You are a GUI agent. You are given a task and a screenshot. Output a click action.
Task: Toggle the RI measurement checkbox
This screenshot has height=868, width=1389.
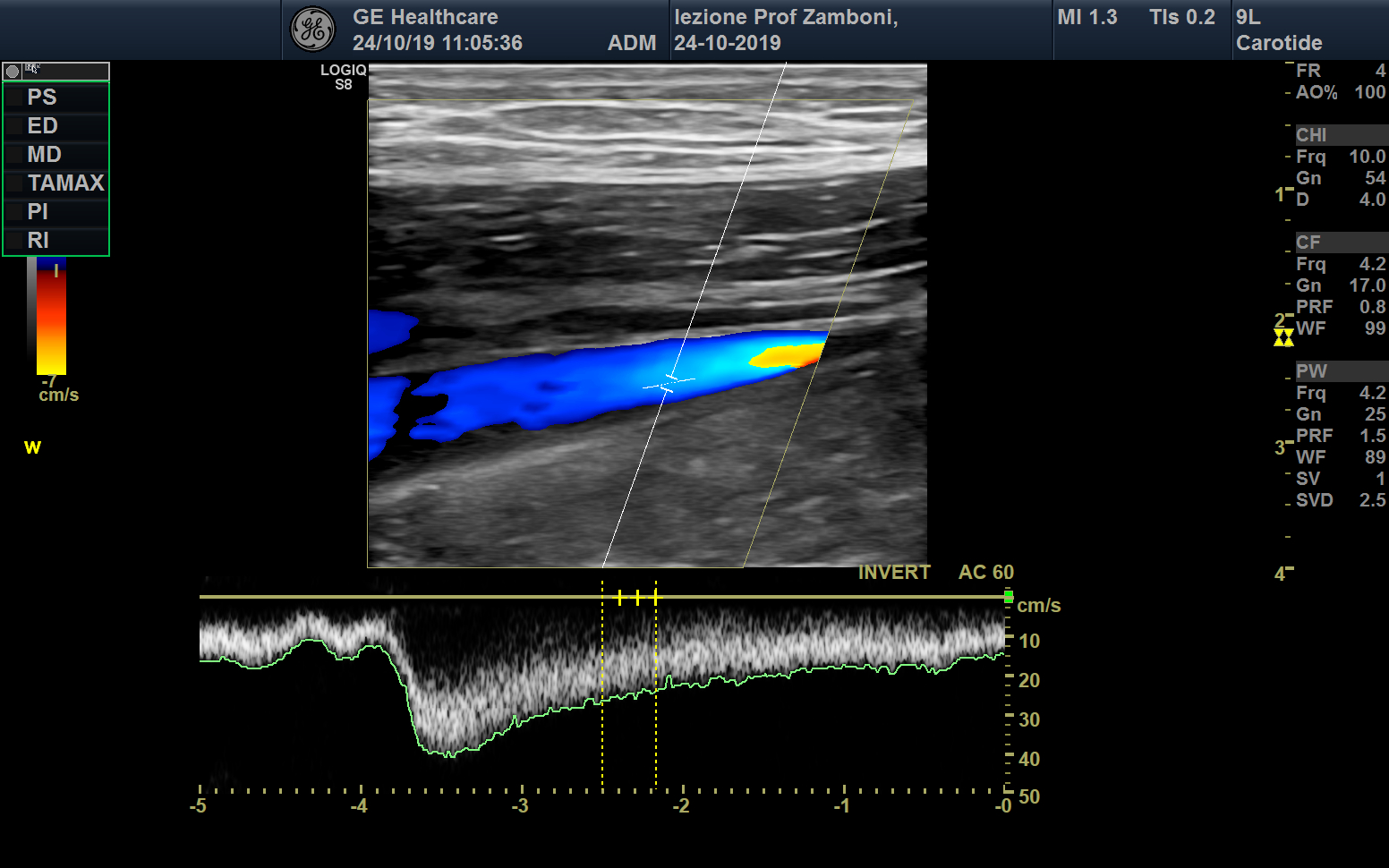coord(15,241)
